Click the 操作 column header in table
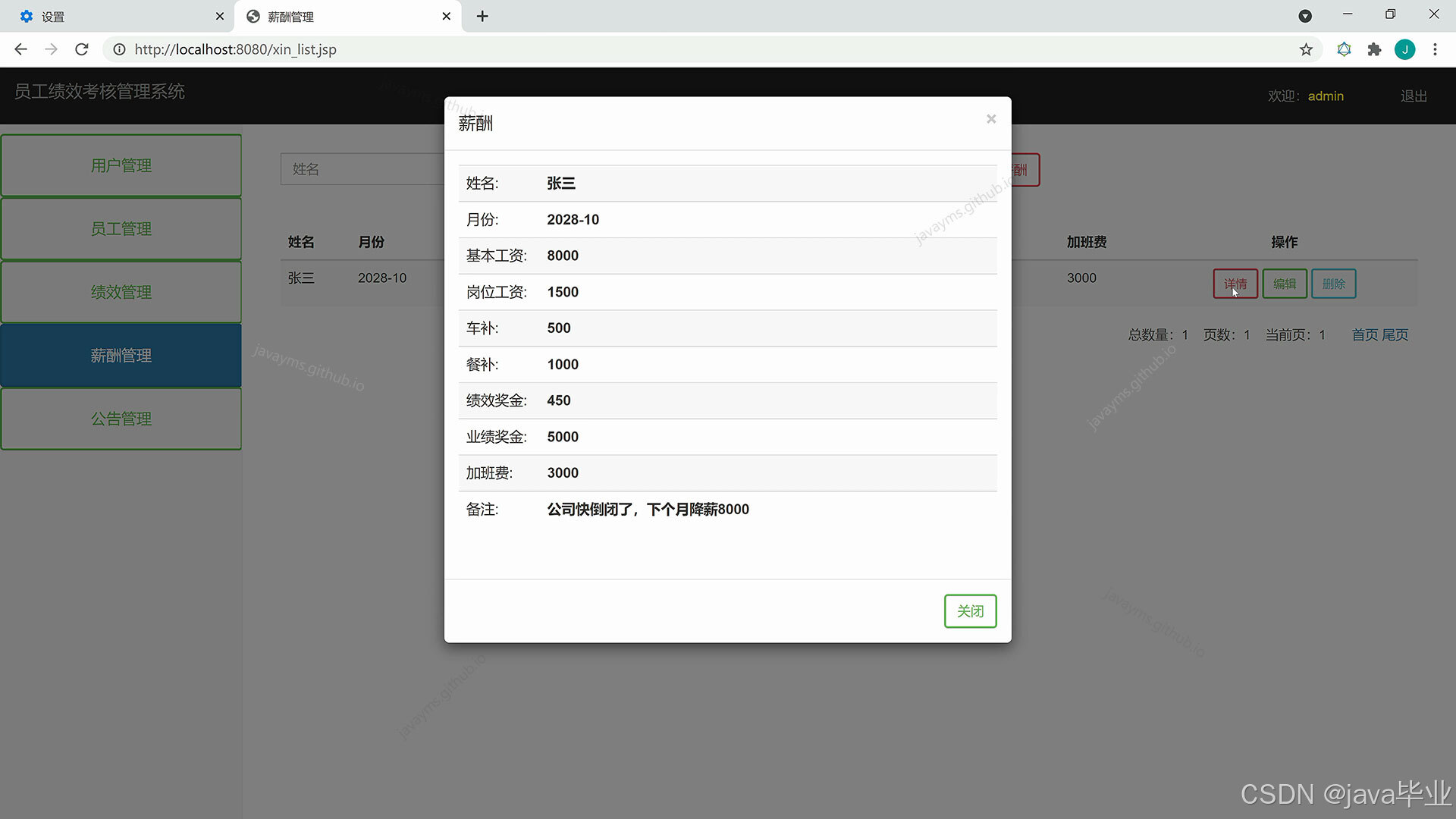 tap(1285, 242)
